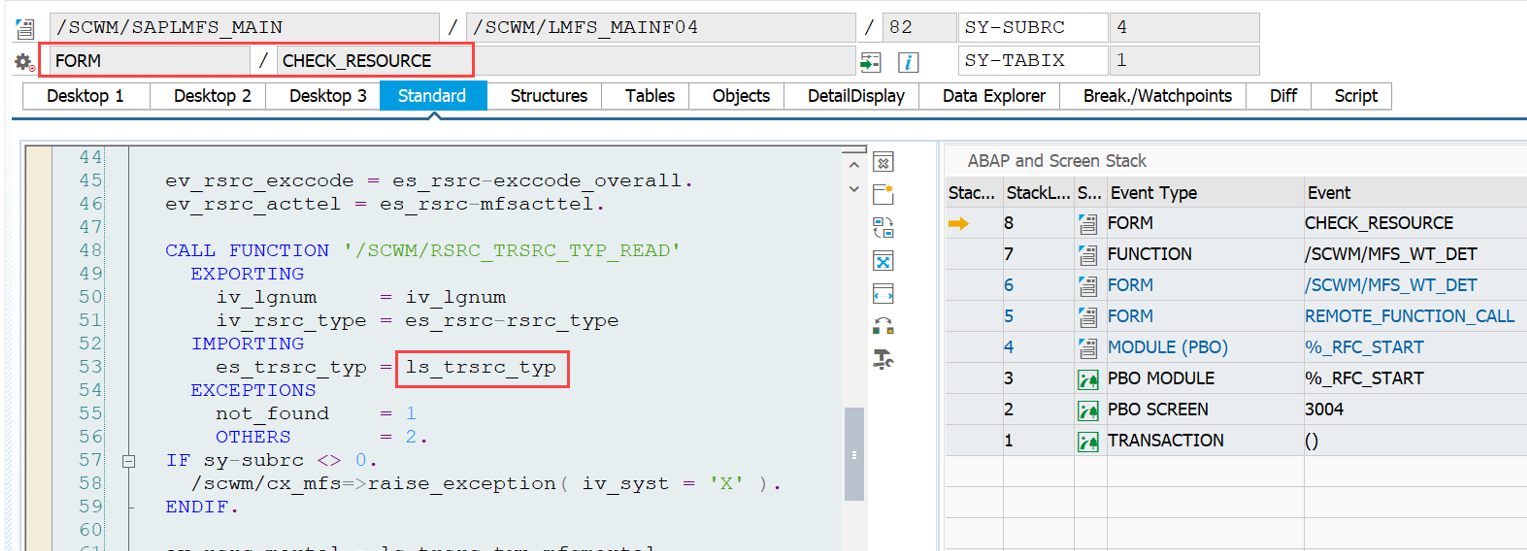The height and width of the screenshot is (551, 1527).
Task: Click the horizontal maximize tool icon
Action: [x=883, y=294]
